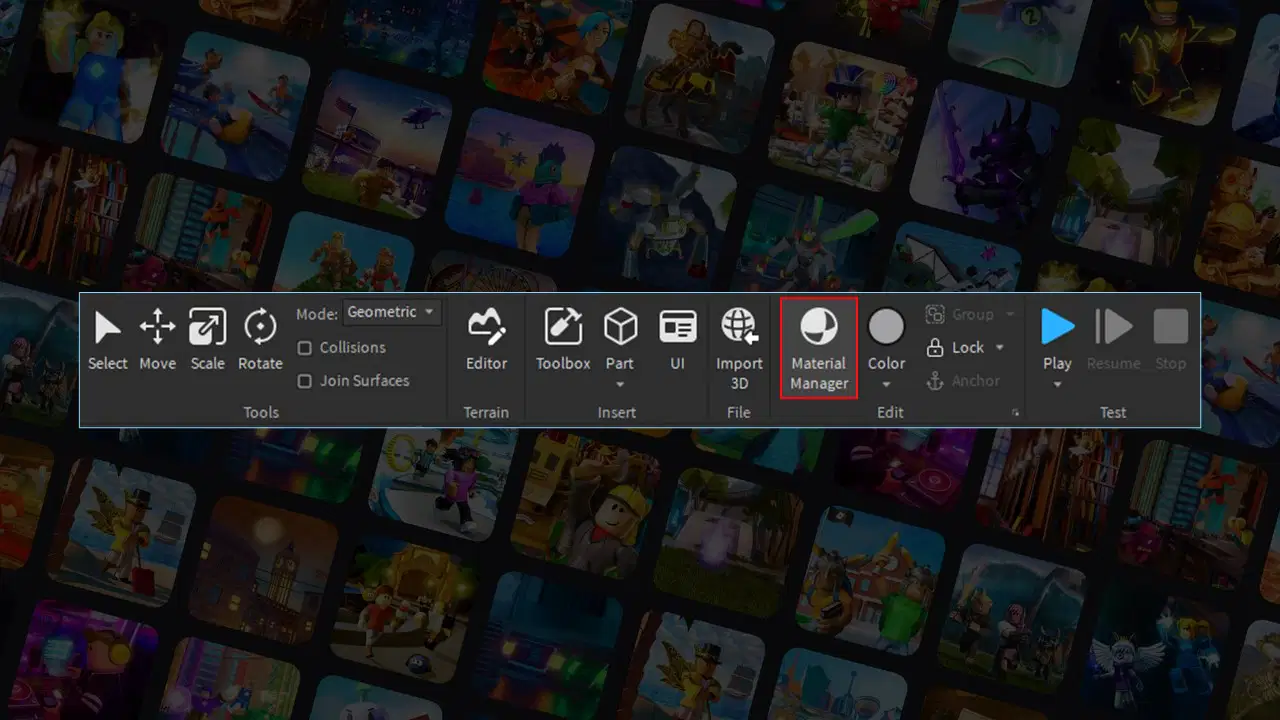This screenshot has width=1280, height=720.
Task: Open the Mode dropdown set to Geometric
Action: [391, 313]
